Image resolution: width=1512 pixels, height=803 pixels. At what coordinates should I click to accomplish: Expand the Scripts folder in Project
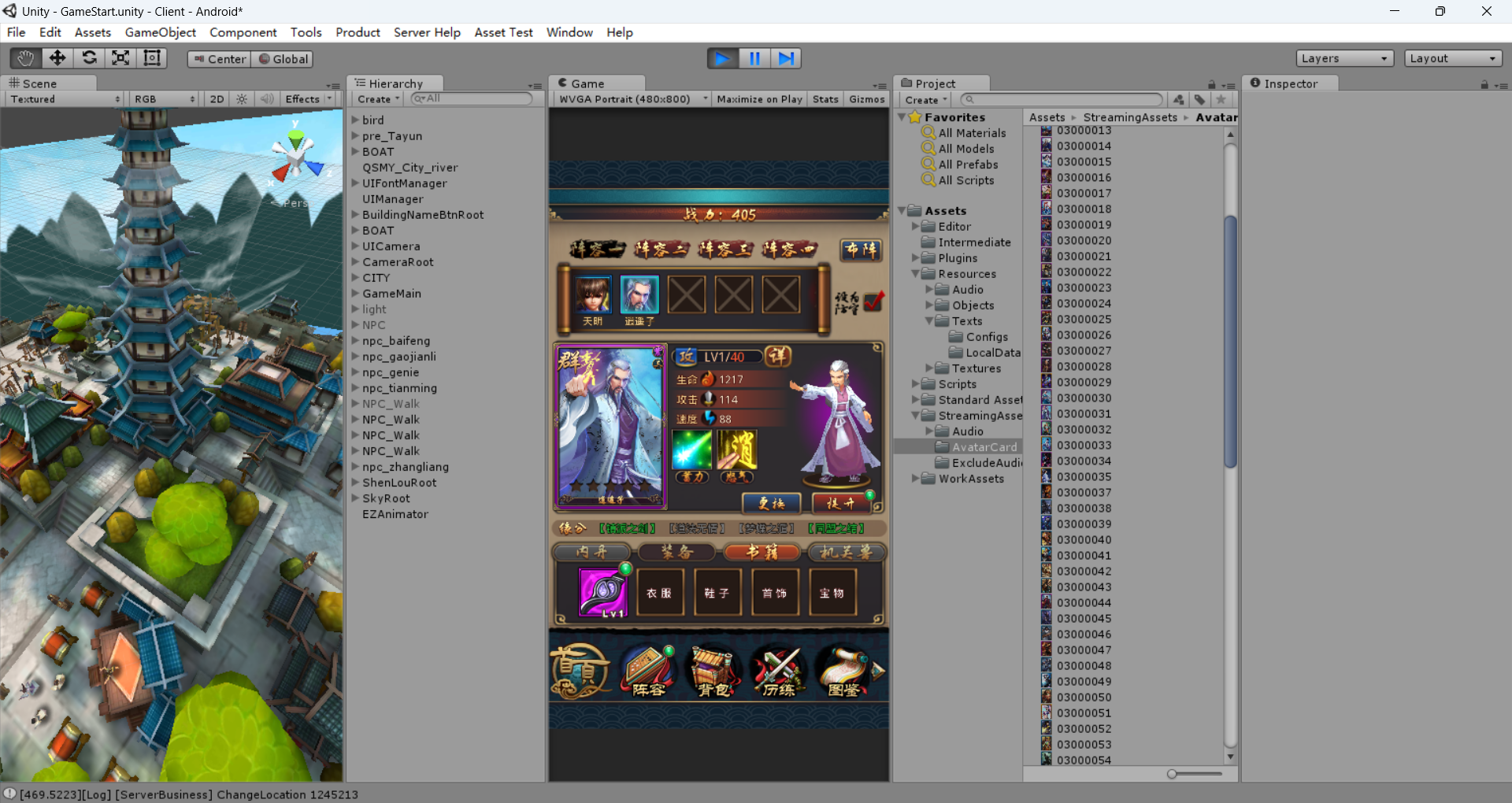[x=916, y=384]
